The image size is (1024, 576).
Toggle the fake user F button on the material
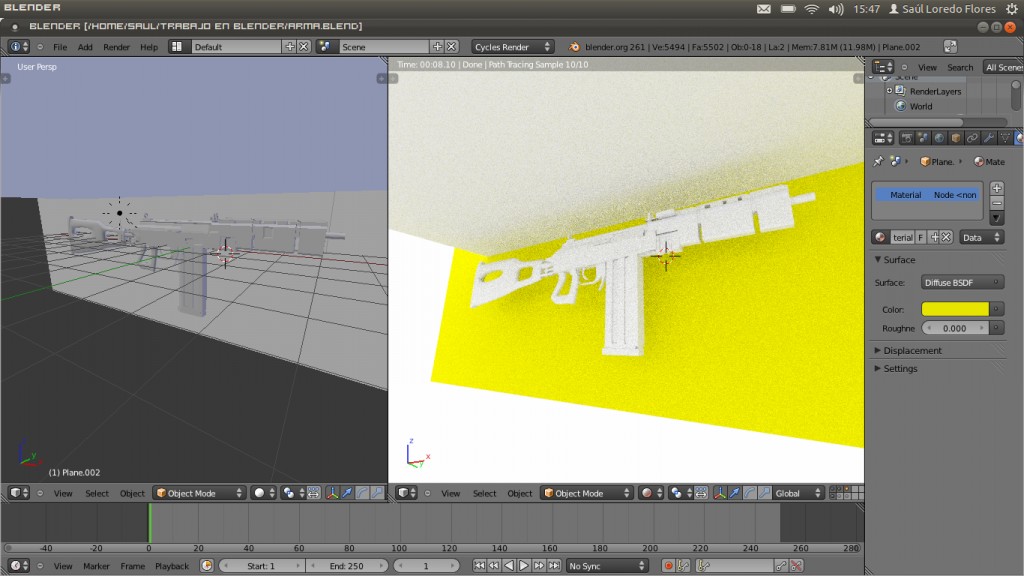click(x=921, y=237)
